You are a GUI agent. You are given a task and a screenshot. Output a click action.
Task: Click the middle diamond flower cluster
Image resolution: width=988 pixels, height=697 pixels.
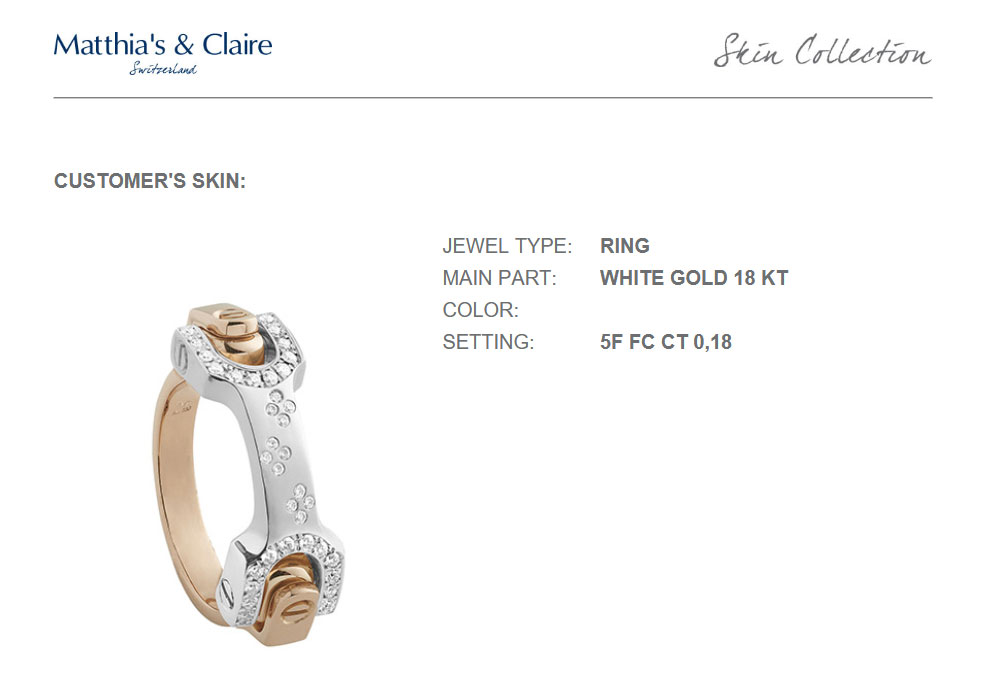click(275, 455)
